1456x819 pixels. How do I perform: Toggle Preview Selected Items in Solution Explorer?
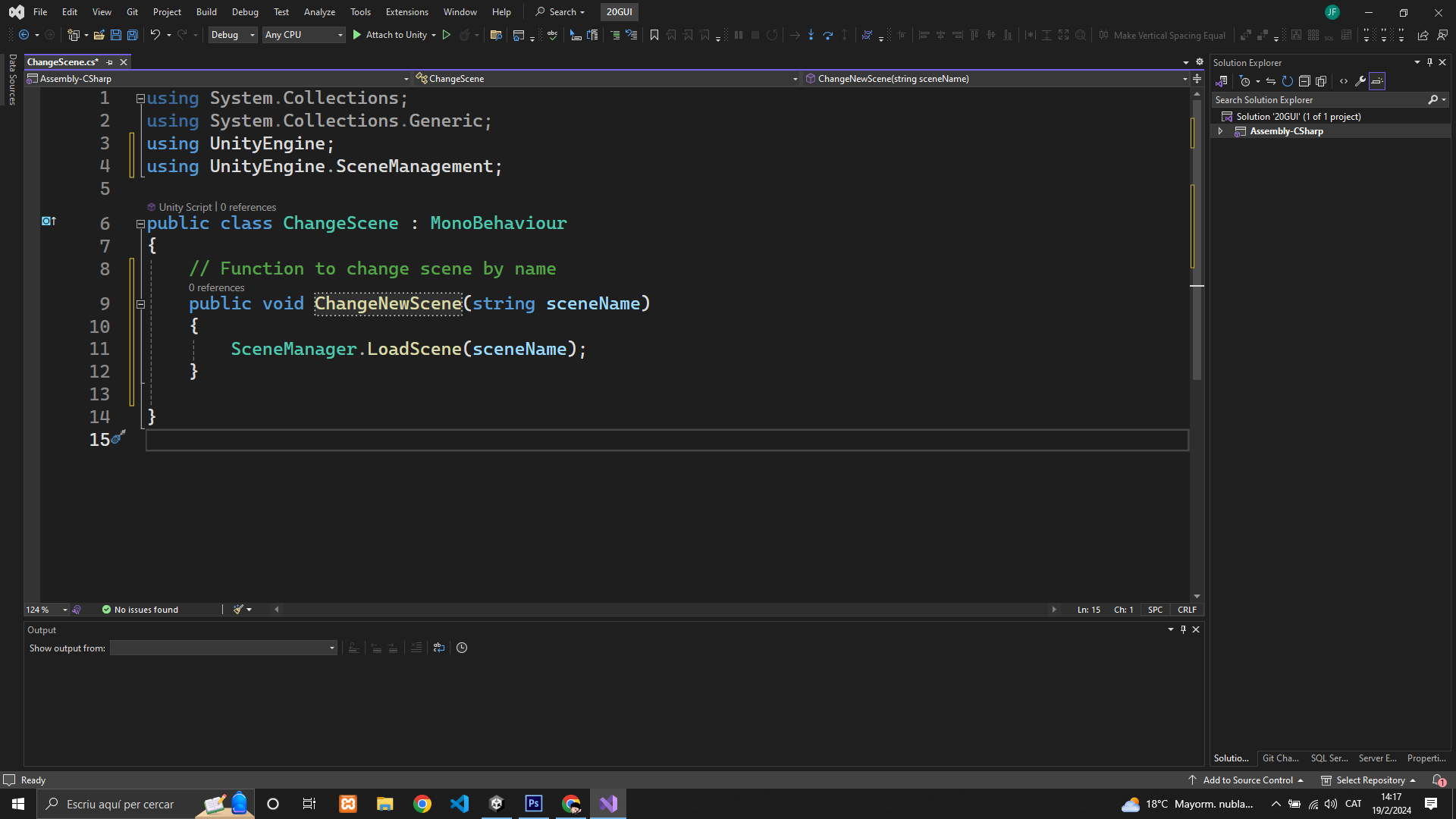coord(1377,81)
